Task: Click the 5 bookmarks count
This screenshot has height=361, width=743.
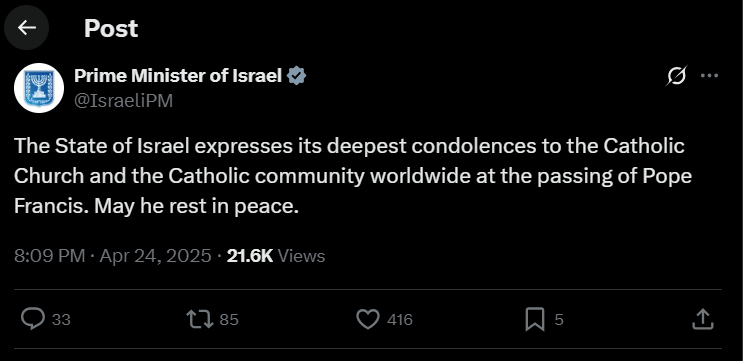Action: coord(559,320)
